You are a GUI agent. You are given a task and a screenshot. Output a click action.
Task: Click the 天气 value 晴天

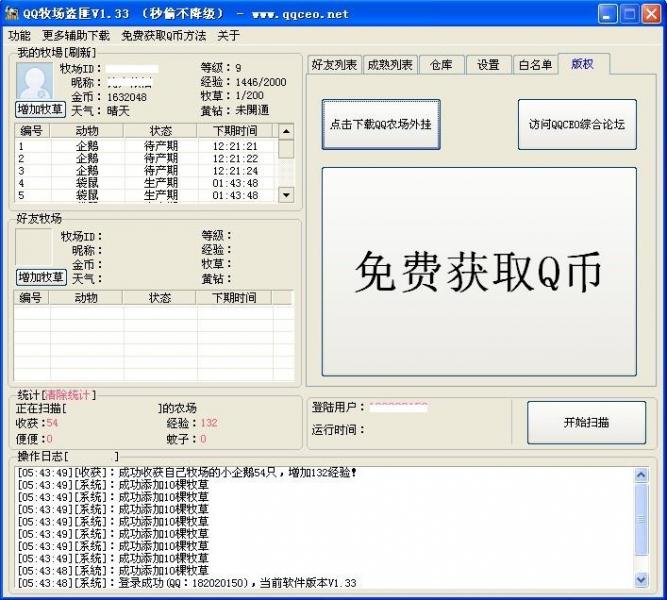tap(118, 111)
